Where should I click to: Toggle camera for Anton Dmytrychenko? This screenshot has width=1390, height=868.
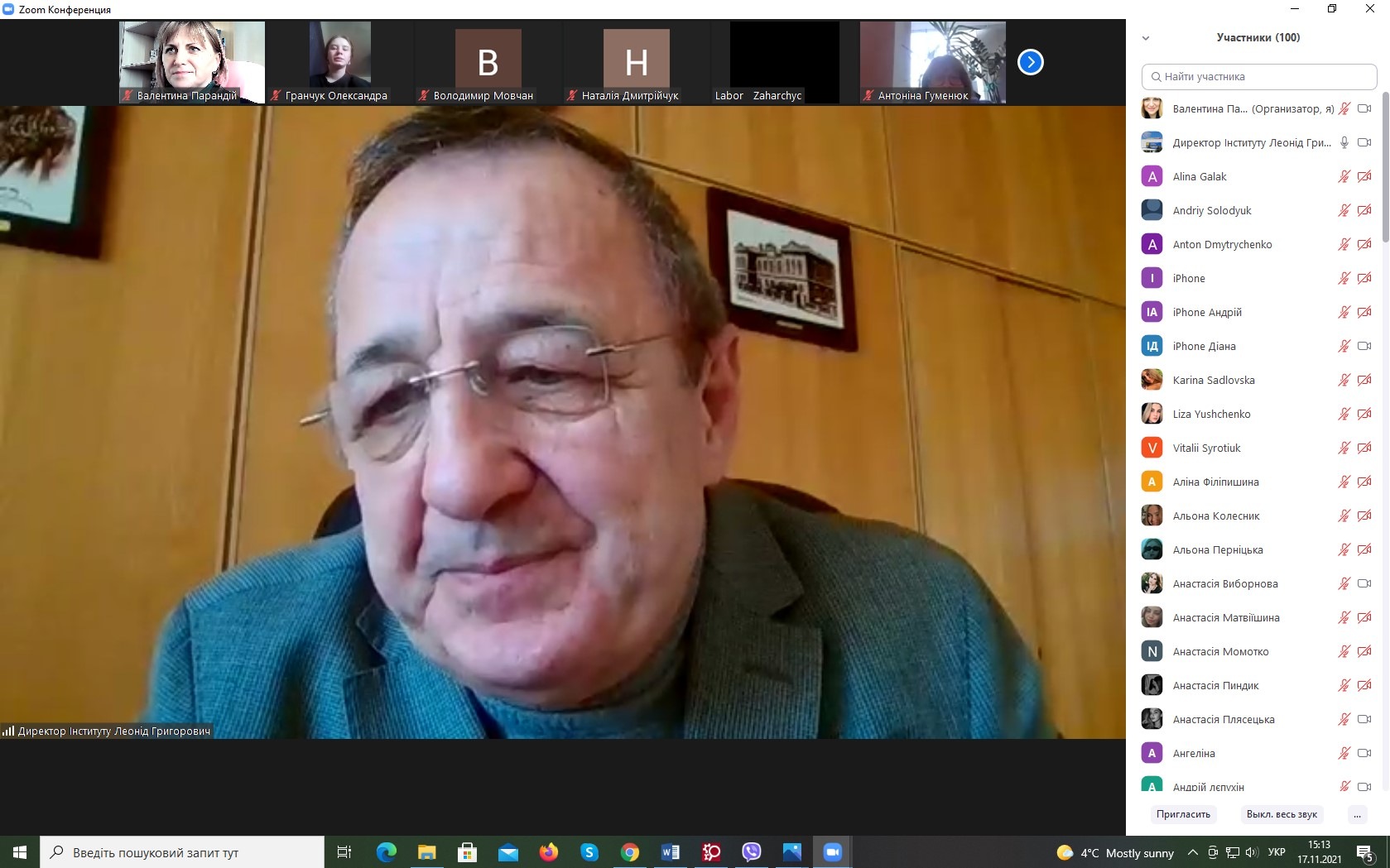(x=1364, y=244)
